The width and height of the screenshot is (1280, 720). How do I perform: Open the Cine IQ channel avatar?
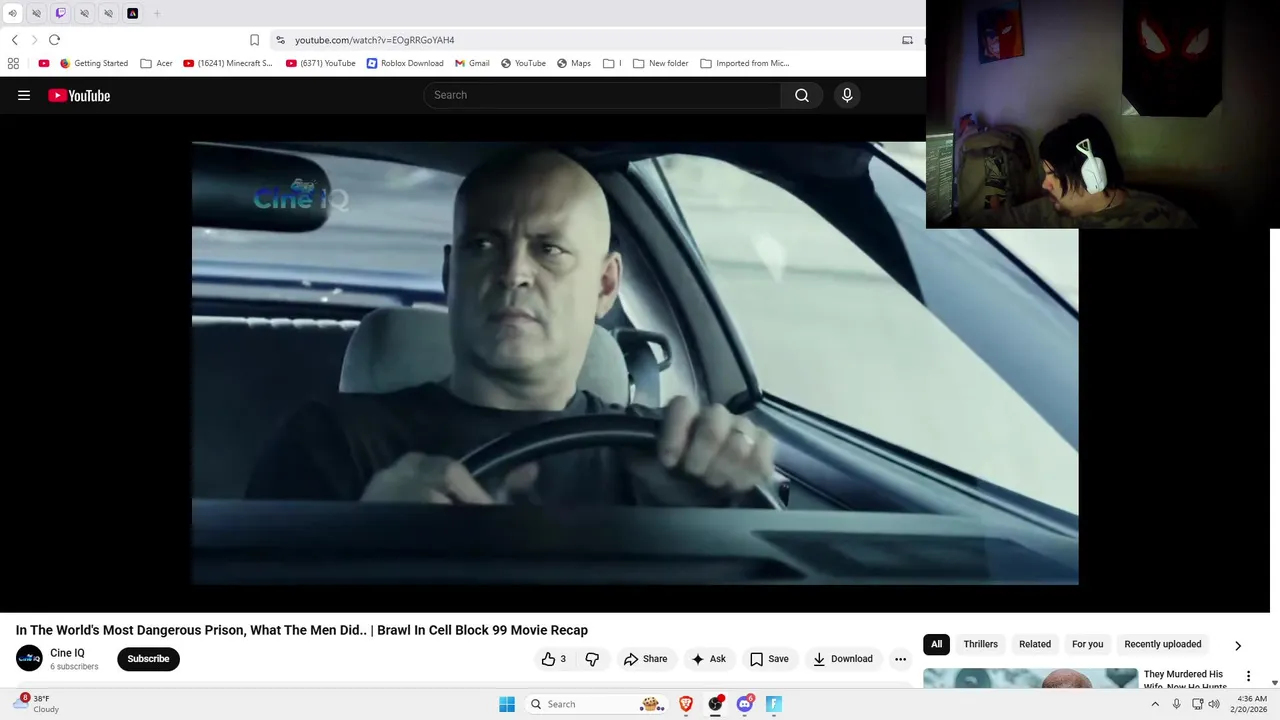pos(29,658)
